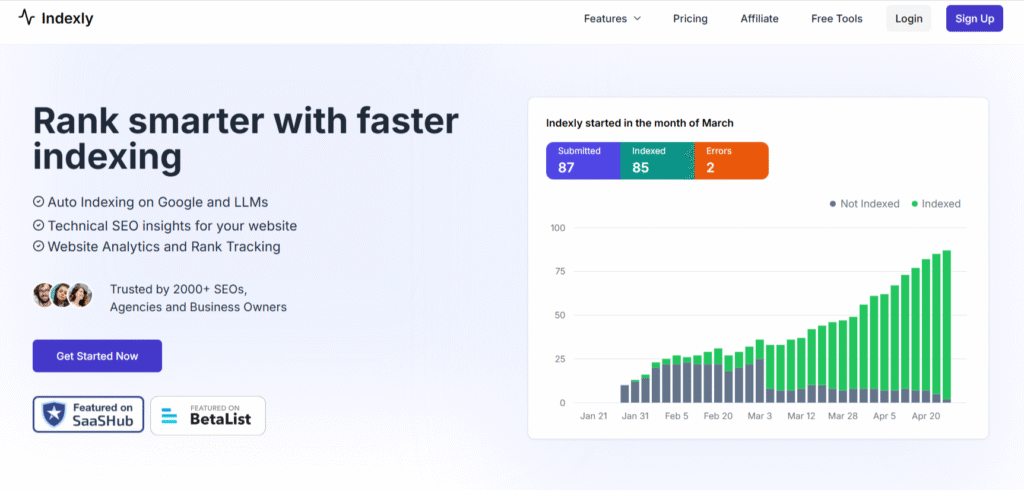Click the 100 y-axis value

[x=557, y=228]
